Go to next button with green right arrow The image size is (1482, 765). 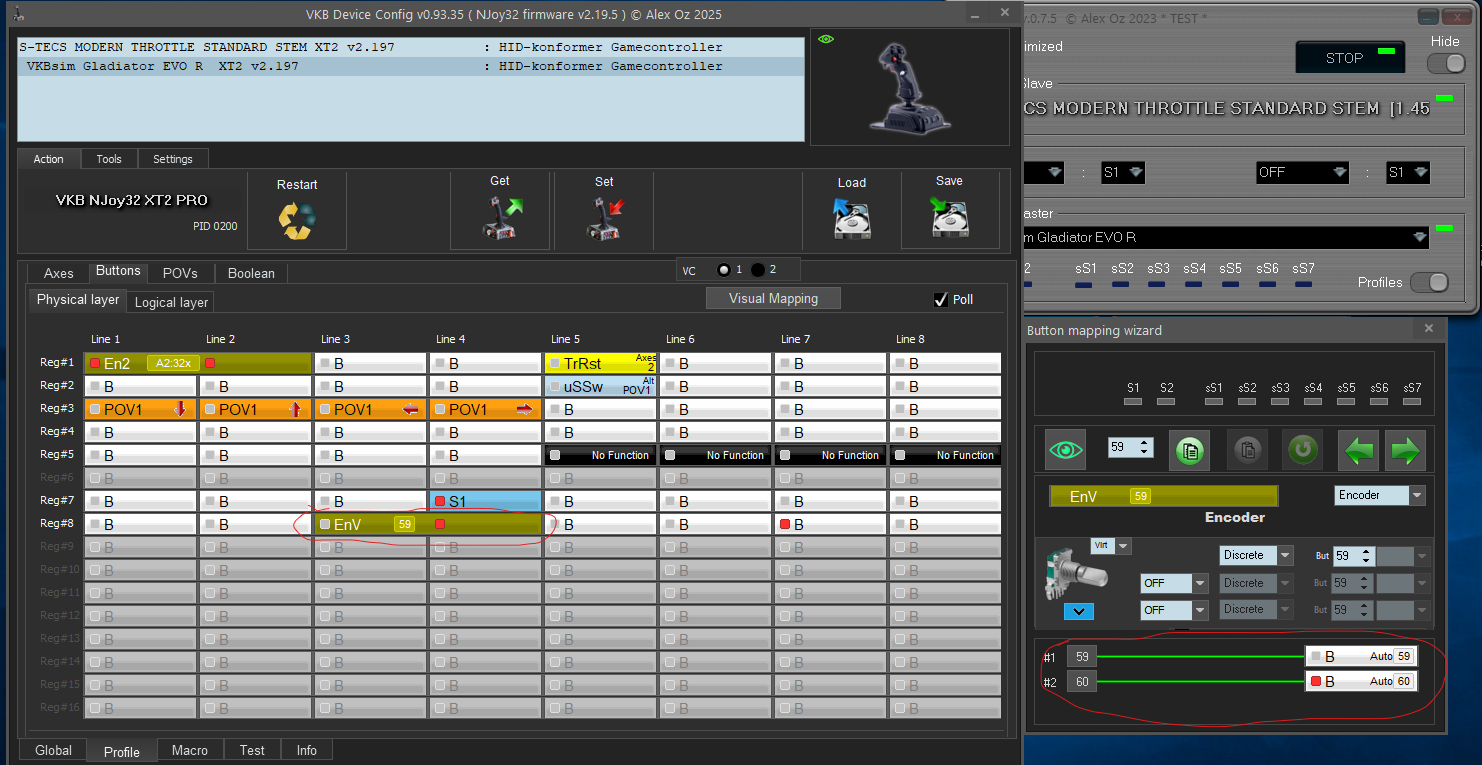pos(1405,450)
